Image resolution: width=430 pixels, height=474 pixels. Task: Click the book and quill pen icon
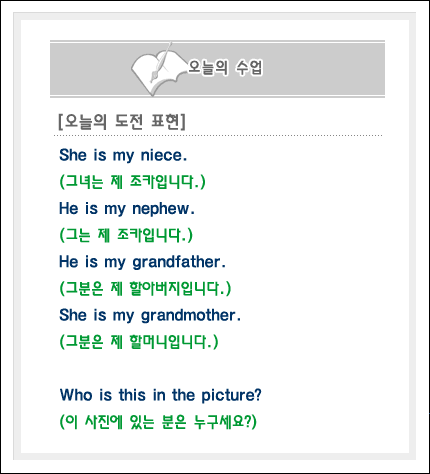point(158,69)
